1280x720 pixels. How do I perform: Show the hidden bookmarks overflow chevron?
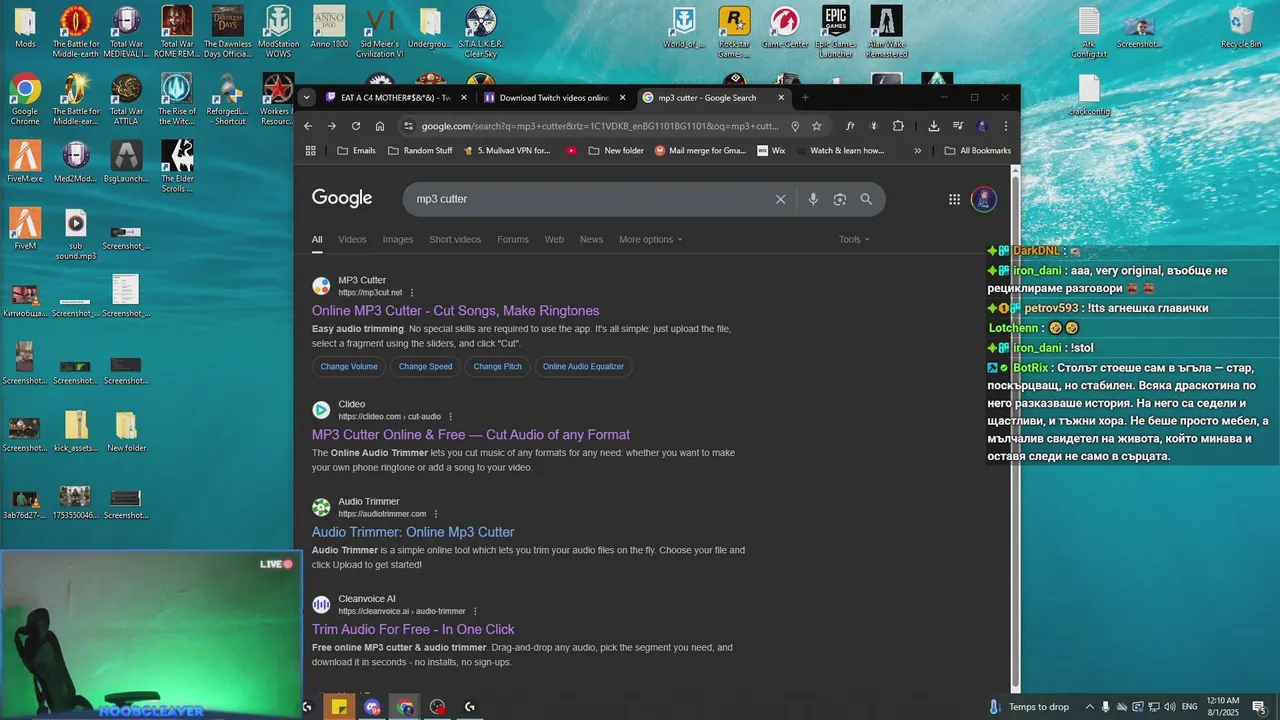point(918,151)
